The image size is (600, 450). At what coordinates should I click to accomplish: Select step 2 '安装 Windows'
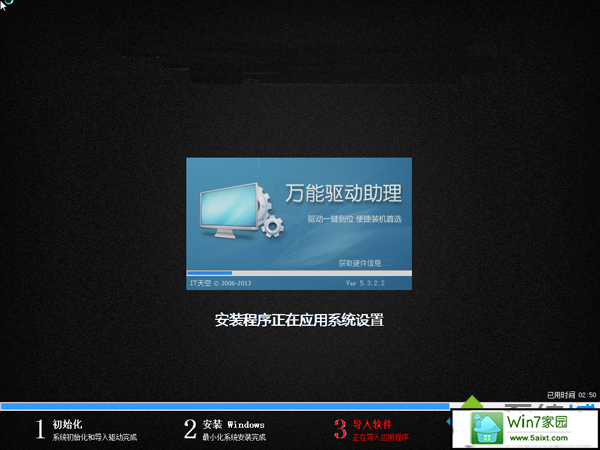tap(233, 424)
